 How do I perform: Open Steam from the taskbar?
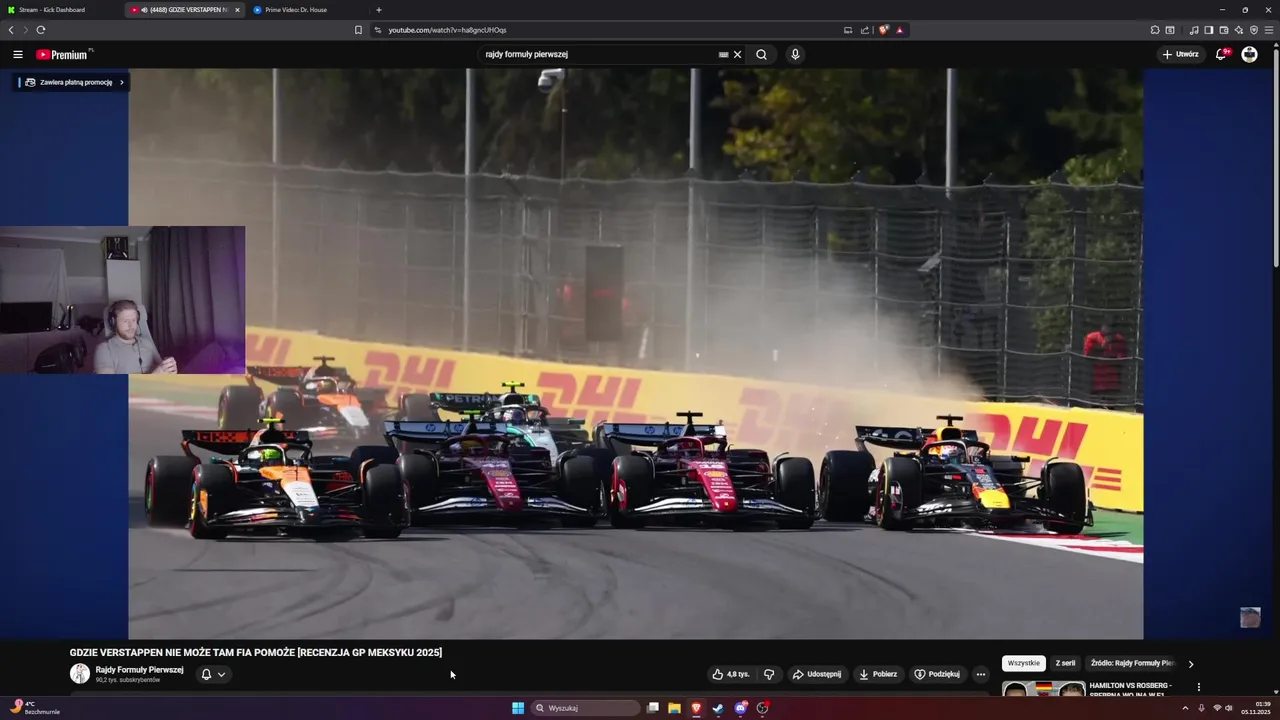(x=718, y=708)
